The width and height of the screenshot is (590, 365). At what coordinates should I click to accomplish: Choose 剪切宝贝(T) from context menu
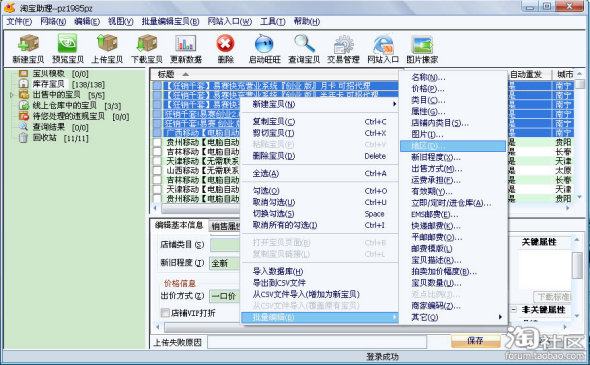click(320, 133)
